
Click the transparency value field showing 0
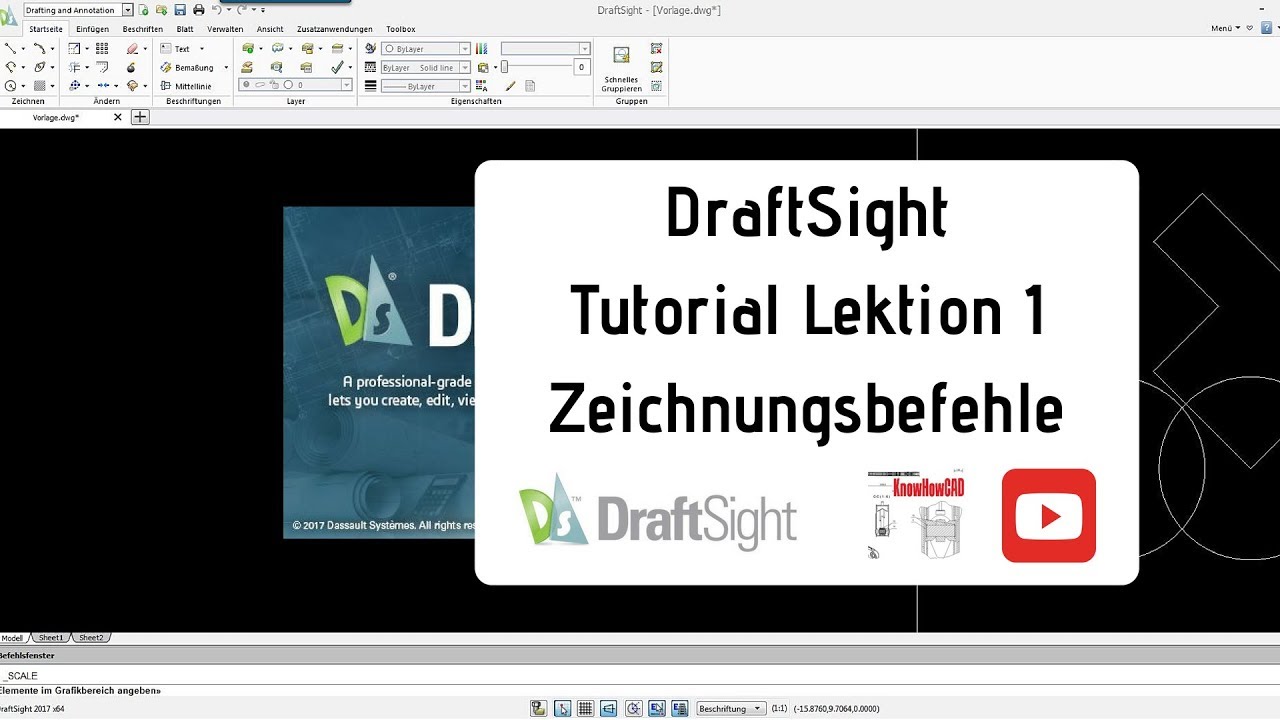(x=581, y=67)
